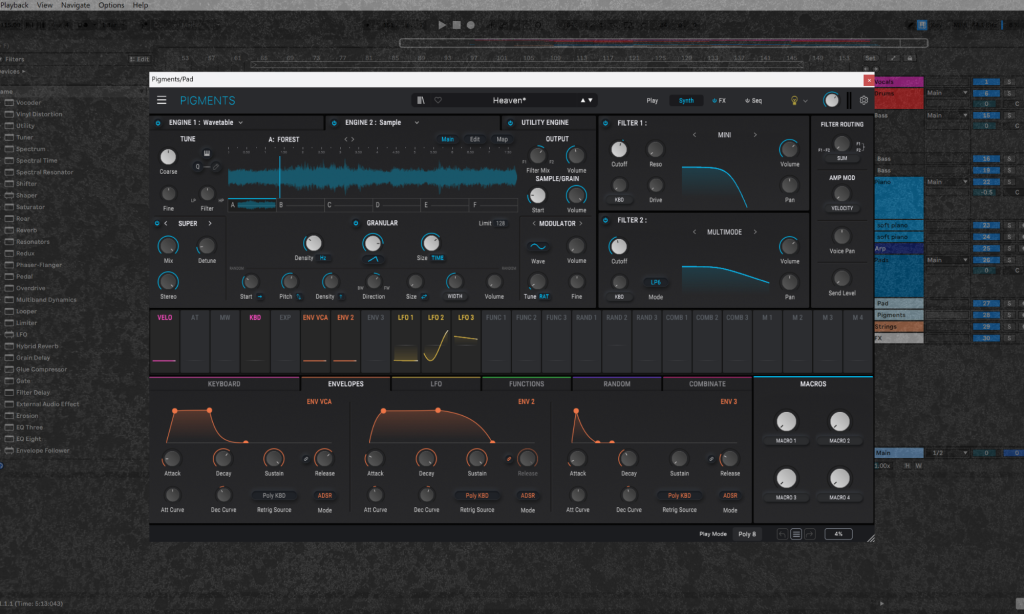
Task: Click the undo arrow in the bottom bar
Action: (783, 534)
